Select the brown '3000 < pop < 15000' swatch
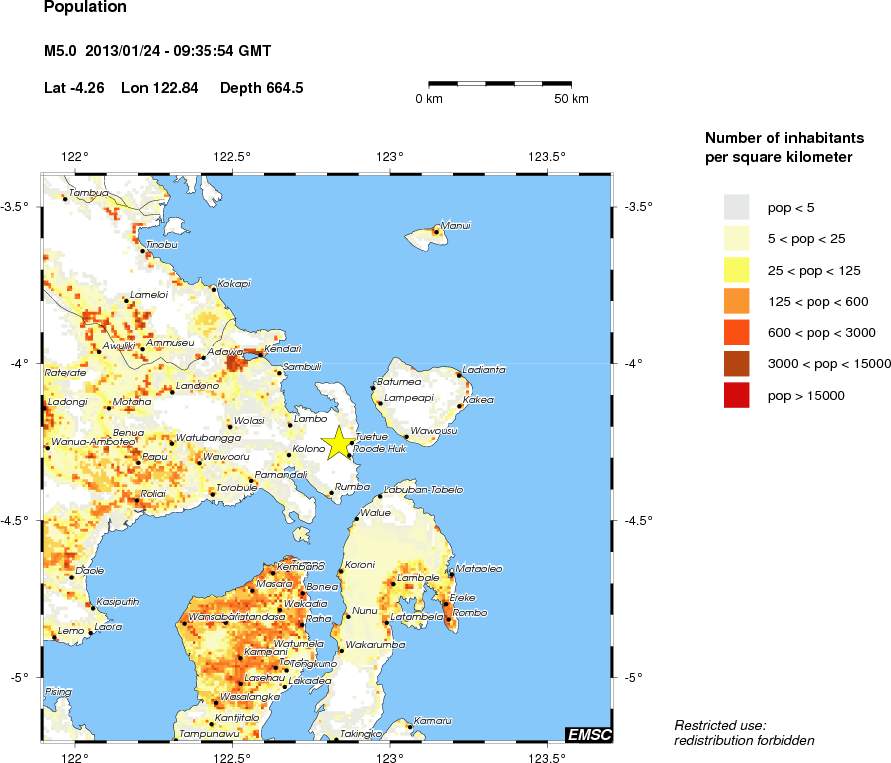This screenshot has height=763, width=891. [736, 364]
